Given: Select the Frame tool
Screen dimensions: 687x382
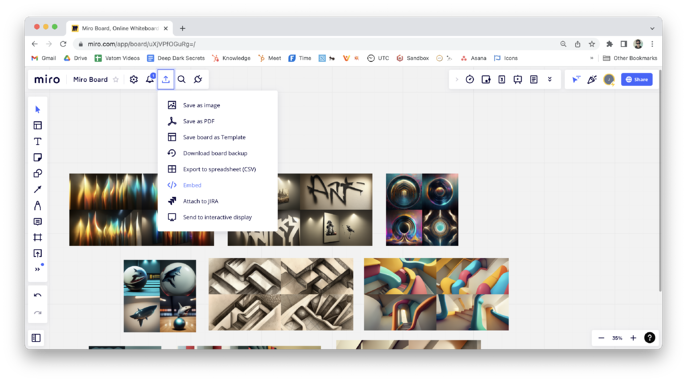Looking at the screenshot, I should [x=38, y=237].
